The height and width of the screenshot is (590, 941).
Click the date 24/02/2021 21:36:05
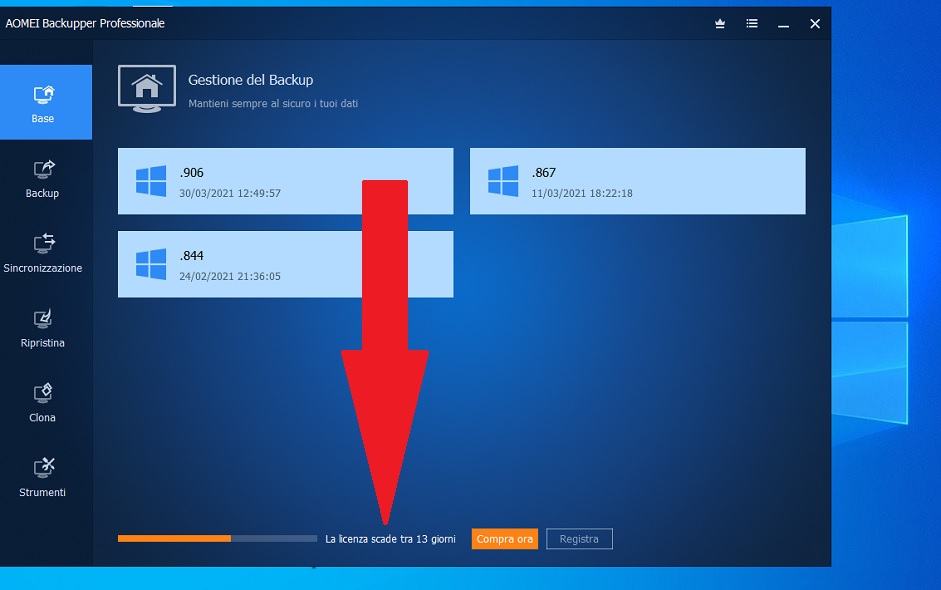pyautogui.click(x=230, y=276)
